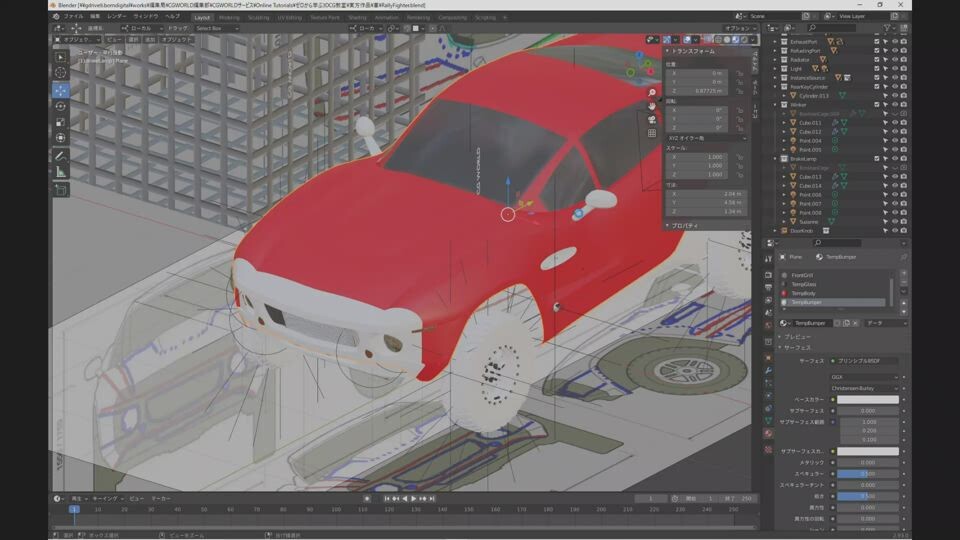Image resolution: width=960 pixels, height=540 pixels.
Task: Open the GGX distribution dropdown
Action: 866,377
